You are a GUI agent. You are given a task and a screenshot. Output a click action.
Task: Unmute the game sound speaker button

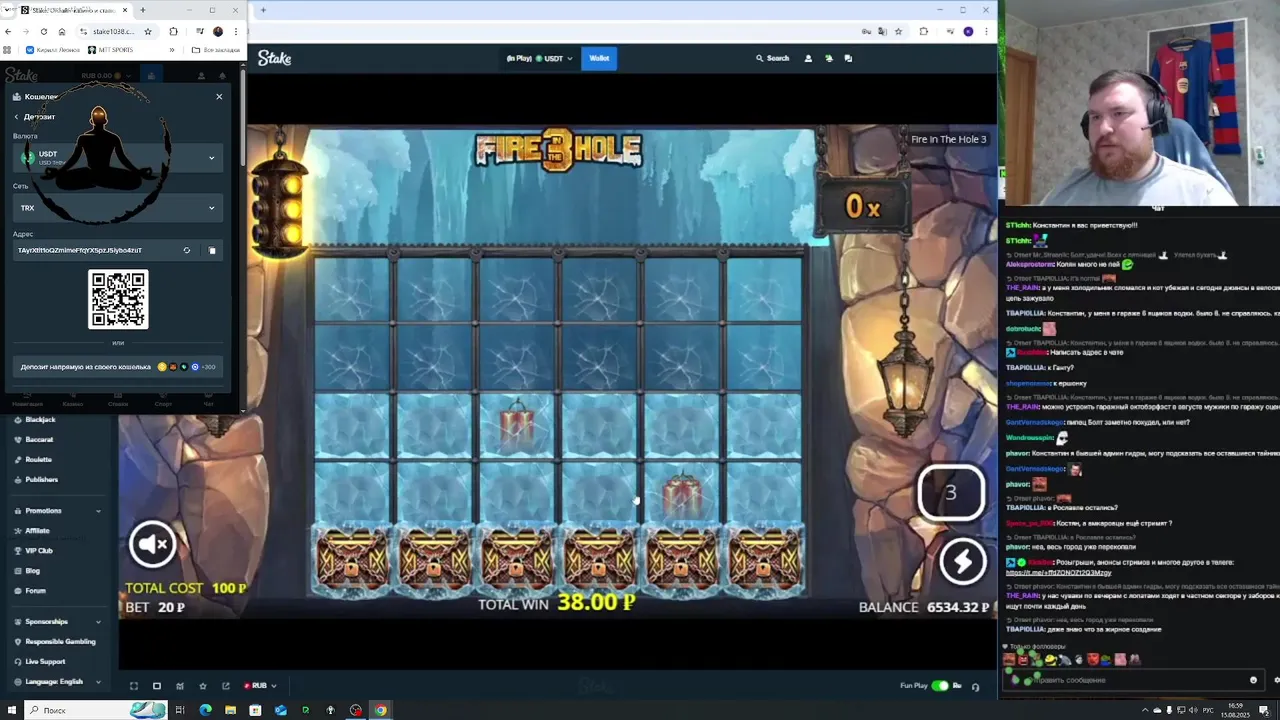pyautogui.click(x=153, y=543)
